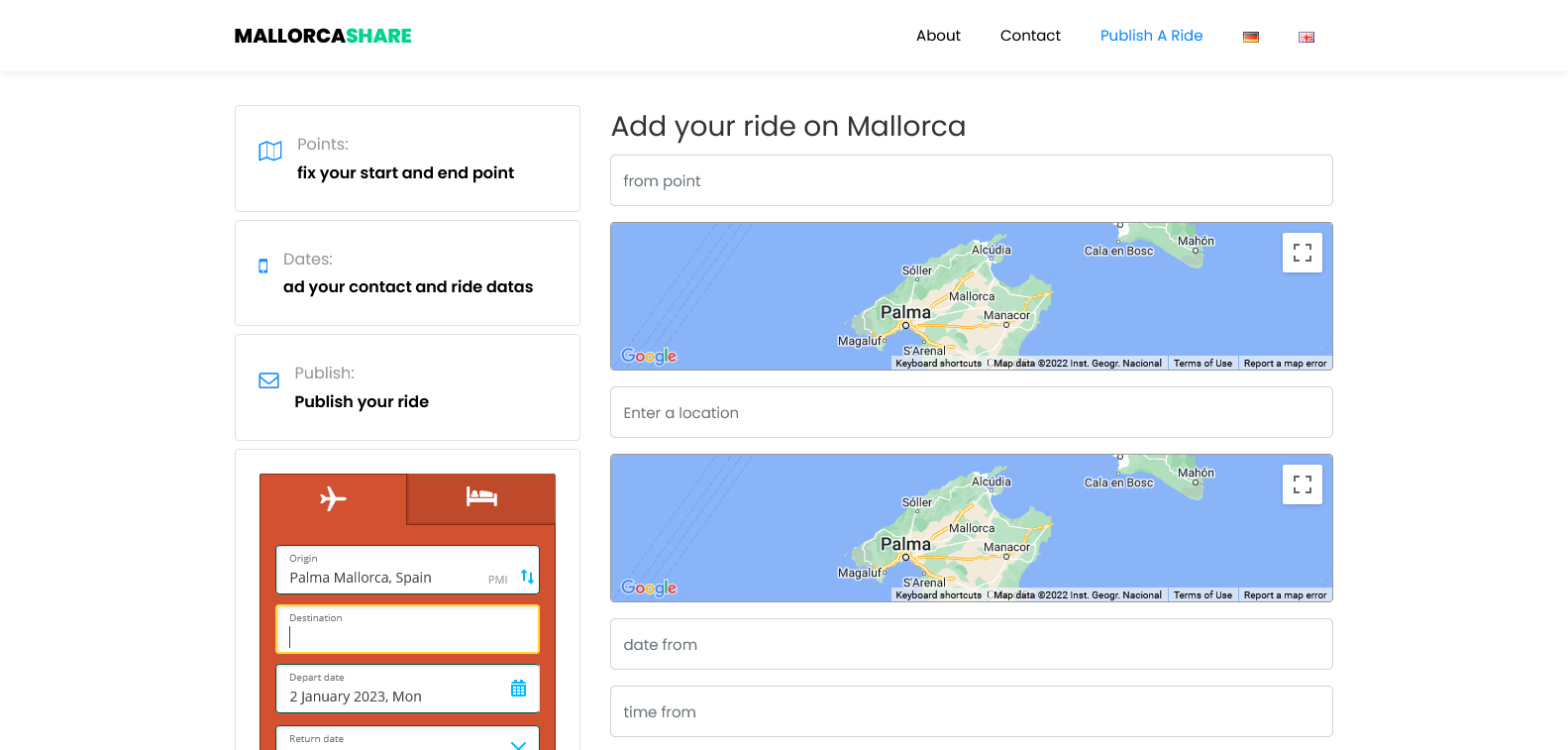Select the hotels bed tab
Viewport: 1568px width, 750px height.
coord(481,498)
